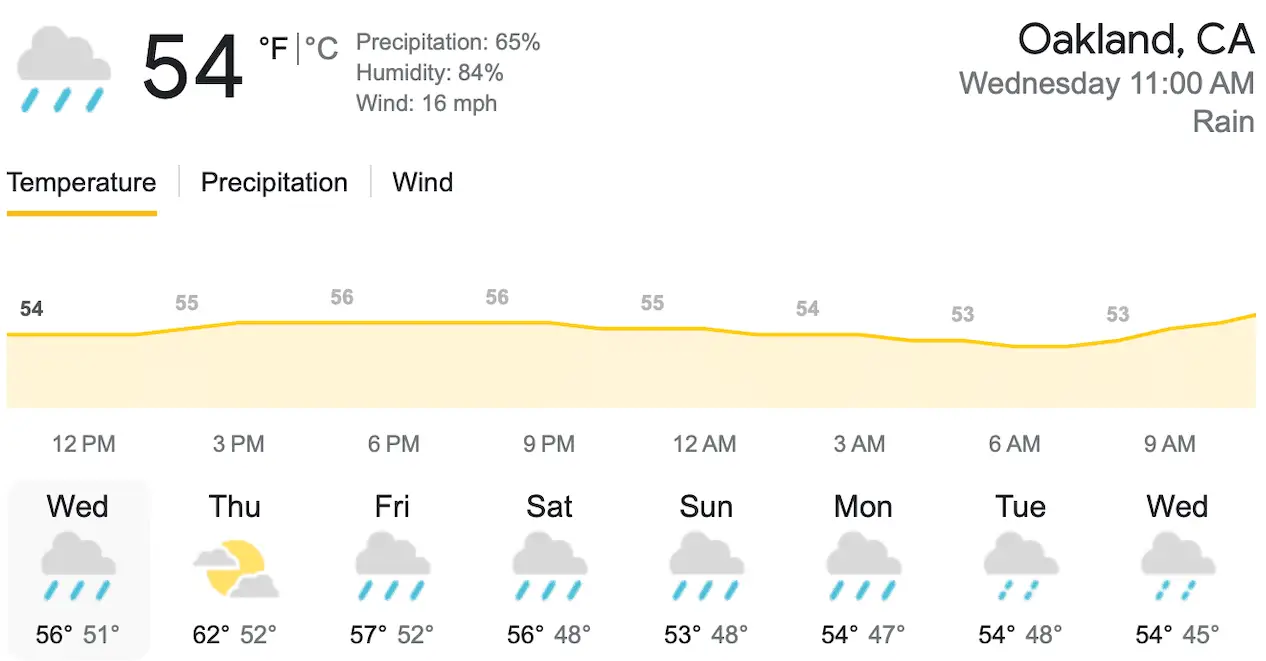Image resolution: width=1266 pixels, height=661 pixels.
Task: Select Thursday's partly sunny icon
Action: tap(235, 568)
